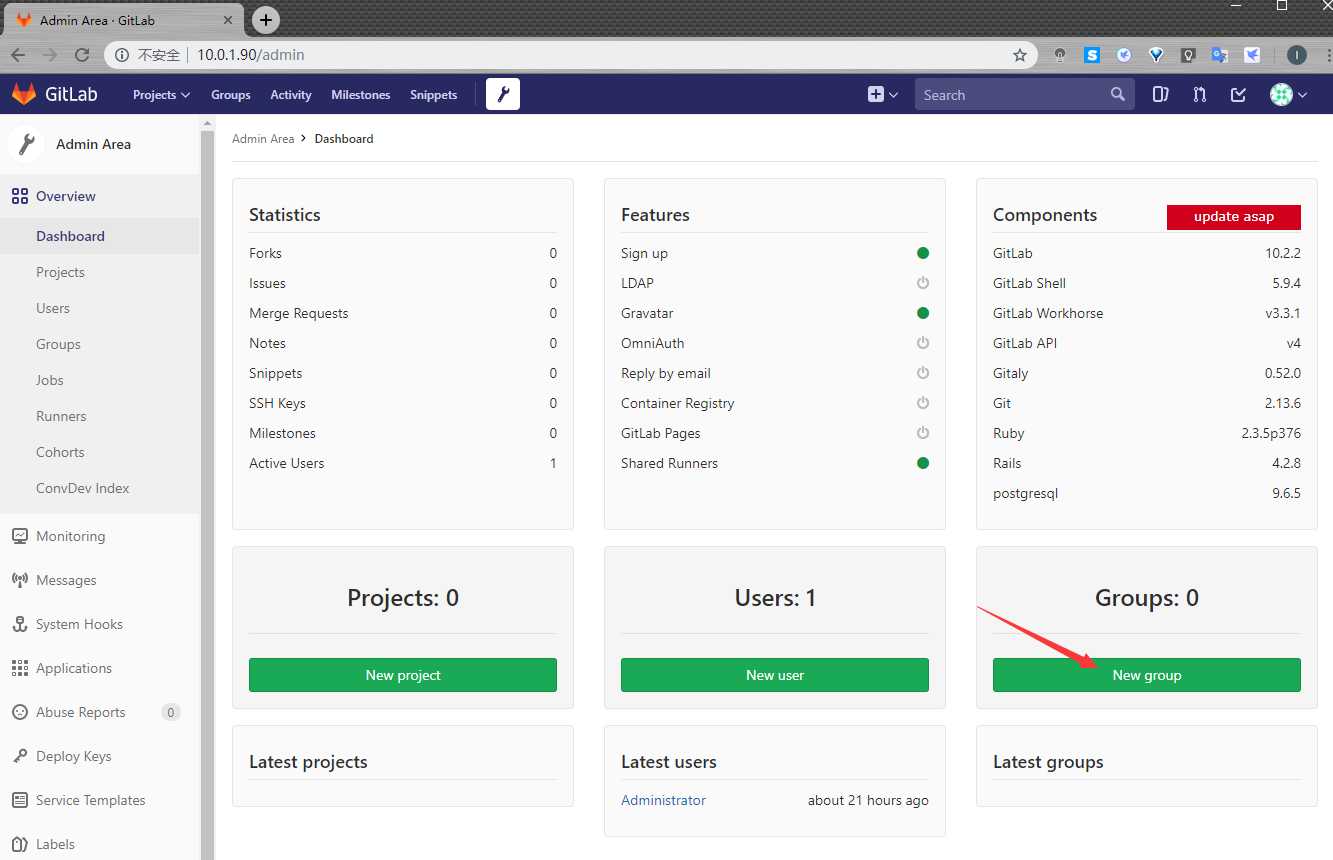Screen dimensions: 1333x860
Task: Click the System Hooks anchor icon
Action: point(20,624)
